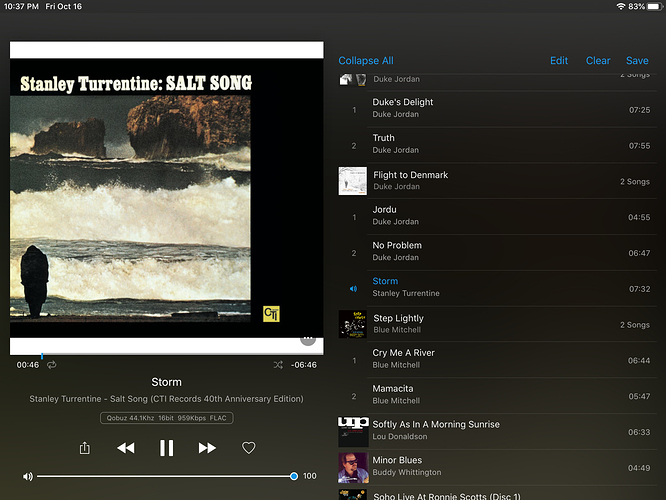Favorite the track with heart icon
The width and height of the screenshot is (666, 500).
click(248, 448)
